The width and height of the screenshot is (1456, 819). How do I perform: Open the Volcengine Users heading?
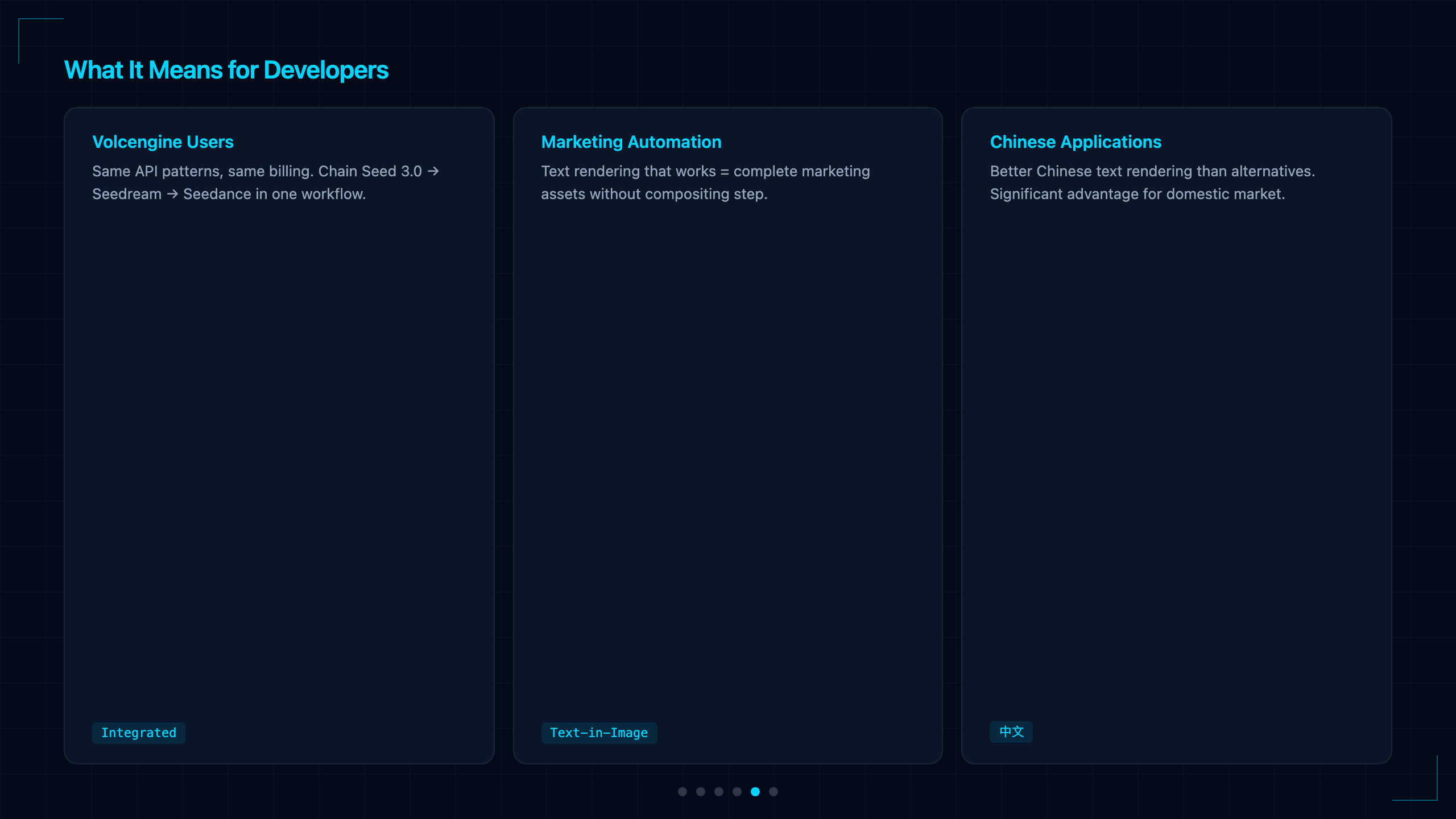163,142
